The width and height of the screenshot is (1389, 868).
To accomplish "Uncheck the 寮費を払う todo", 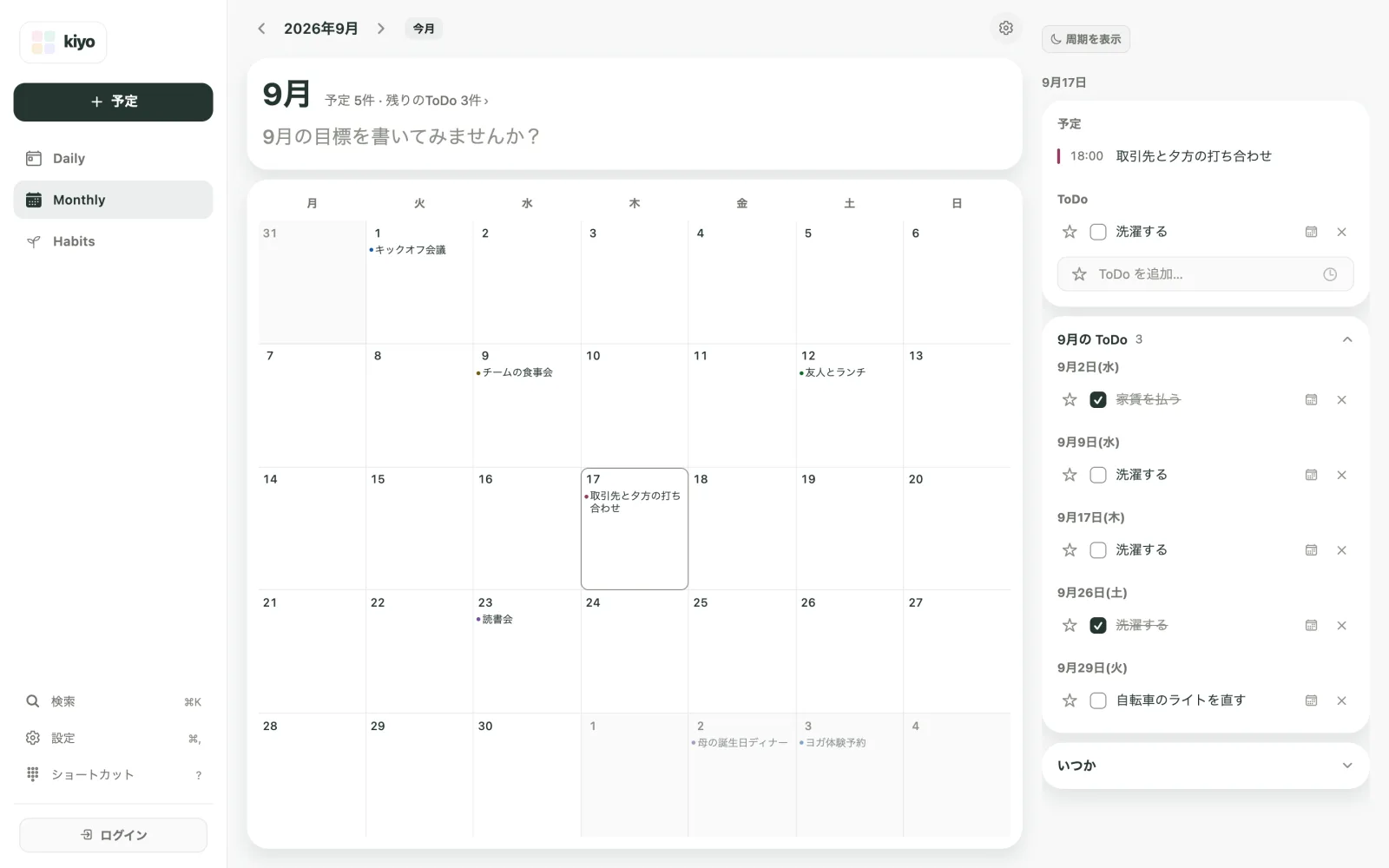I will tap(1098, 399).
